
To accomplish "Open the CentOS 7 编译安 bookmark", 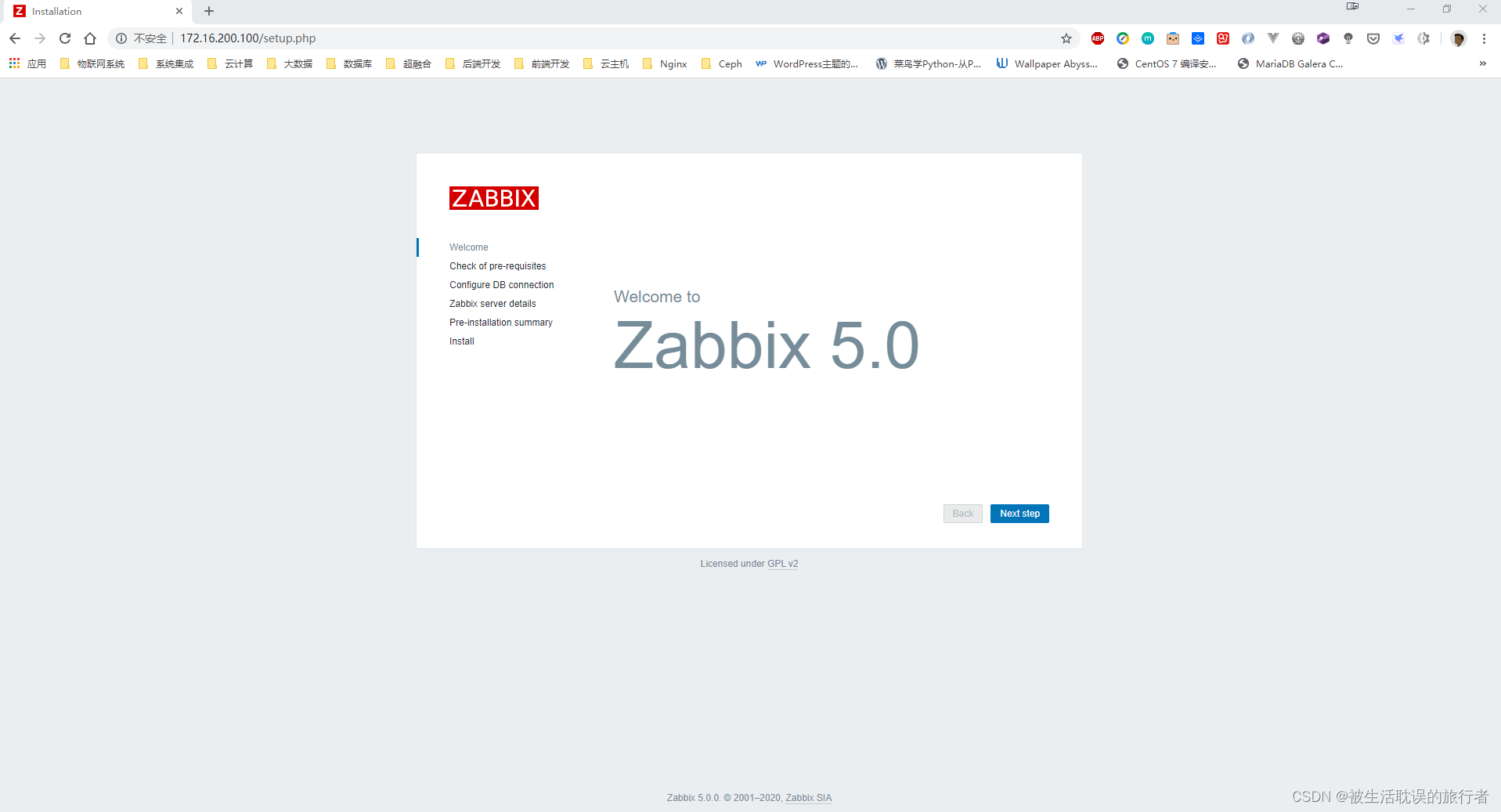I will [x=1167, y=63].
